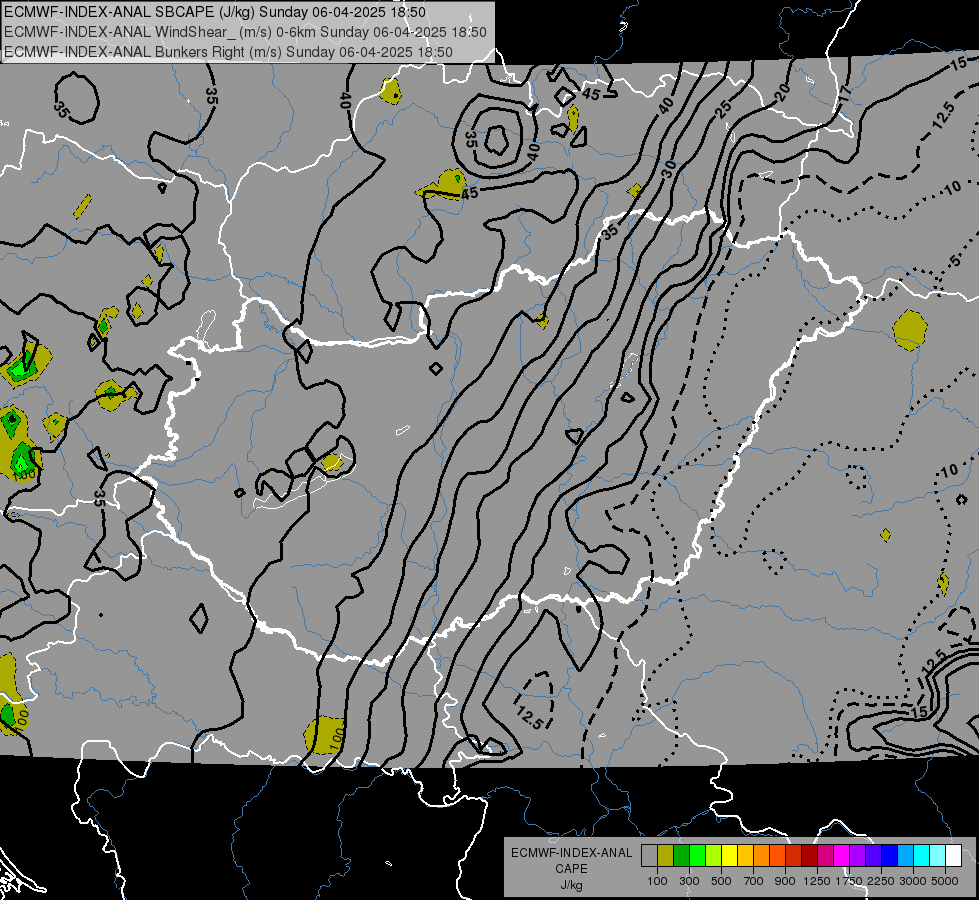This screenshot has height=900, width=979.
Task: Click the 3000 tick label on legend
Action: (912, 881)
